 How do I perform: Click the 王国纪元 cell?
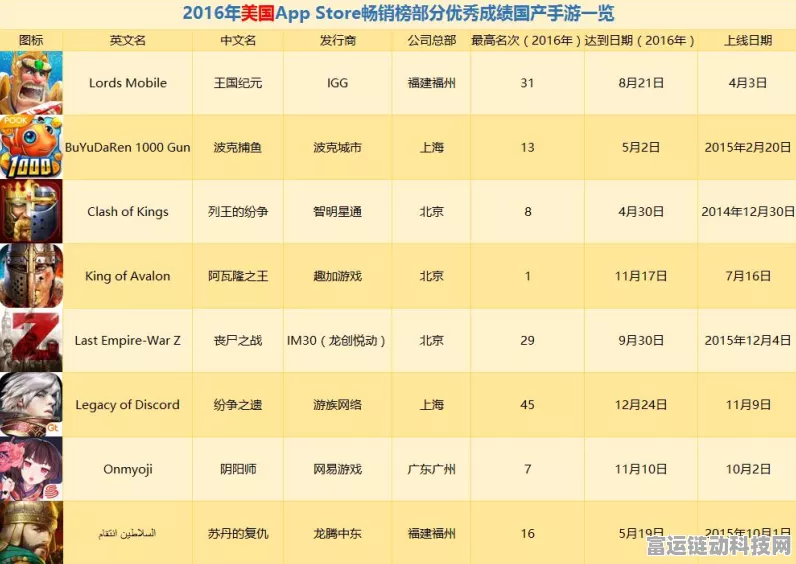(238, 83)
